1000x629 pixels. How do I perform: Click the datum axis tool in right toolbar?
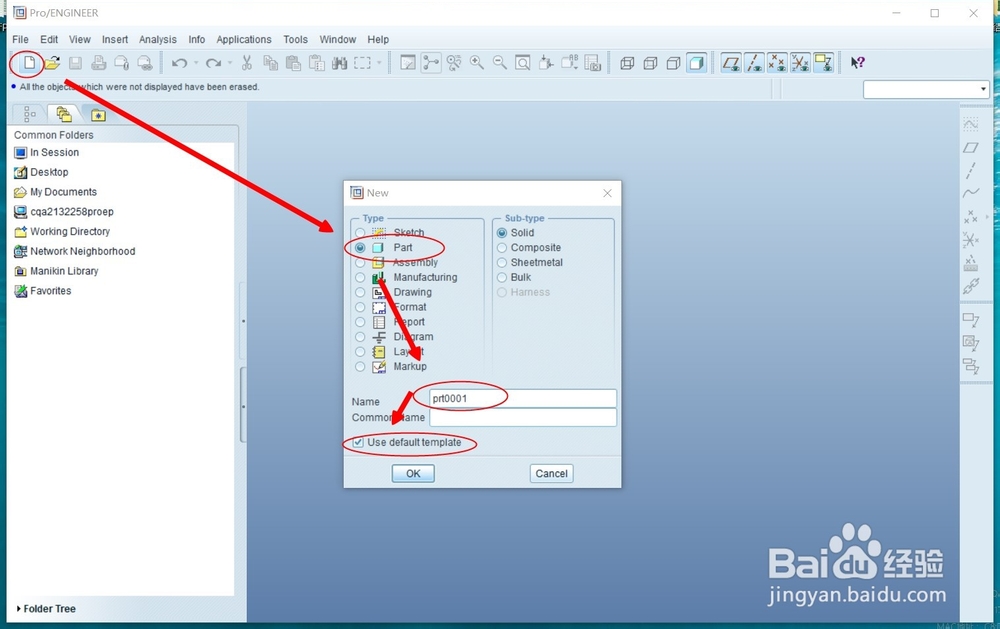pos(970,170)
